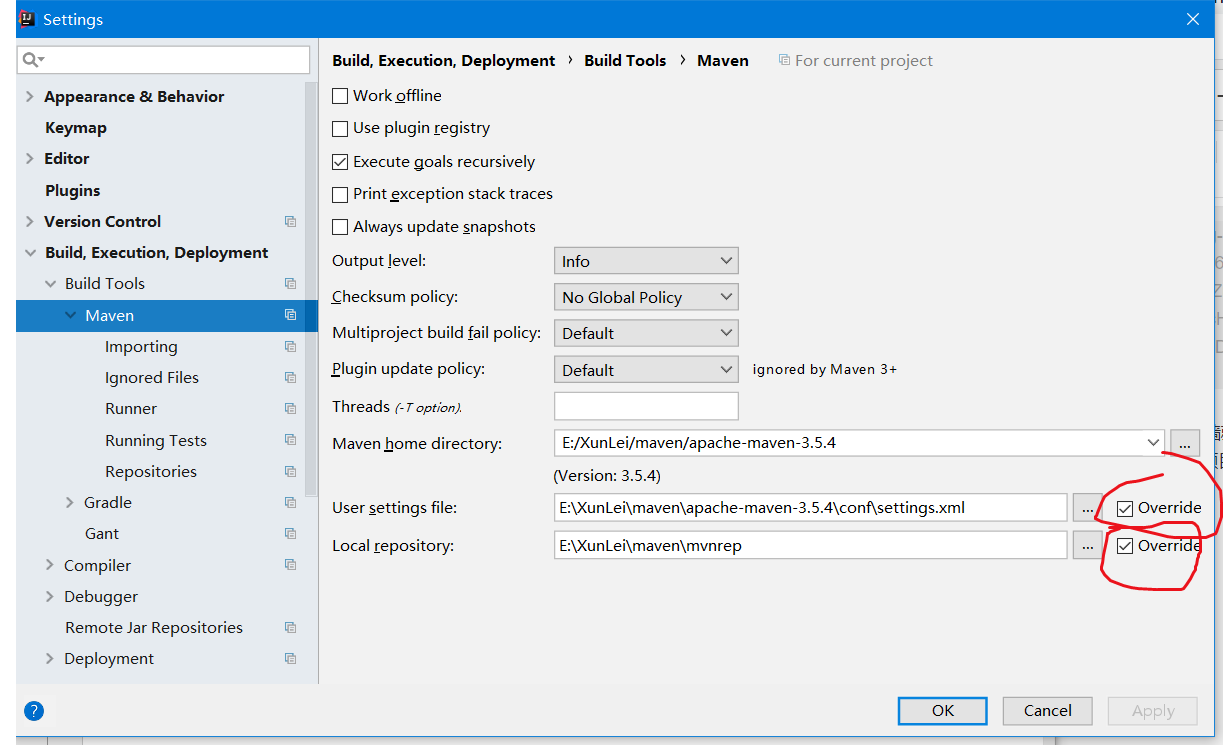Expand the Deployment node
Viewport: 1223px width, 745px height.
point(50,659)
